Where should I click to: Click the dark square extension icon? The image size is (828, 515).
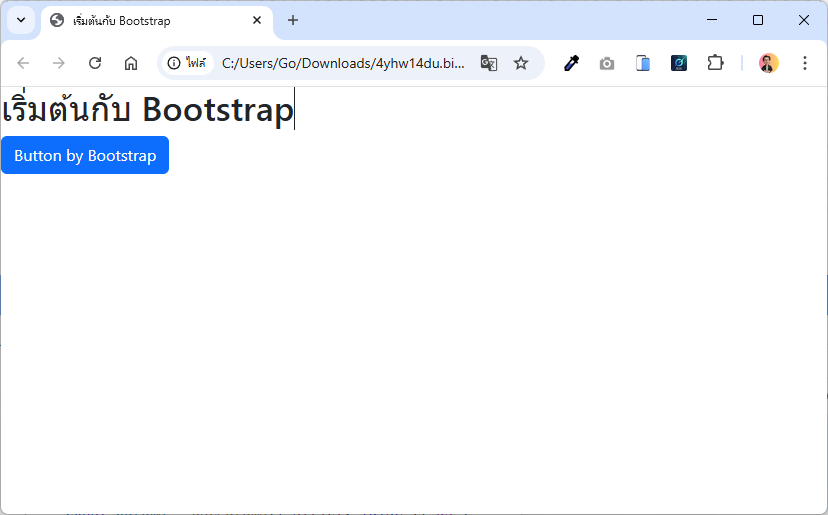click(679, 63)
